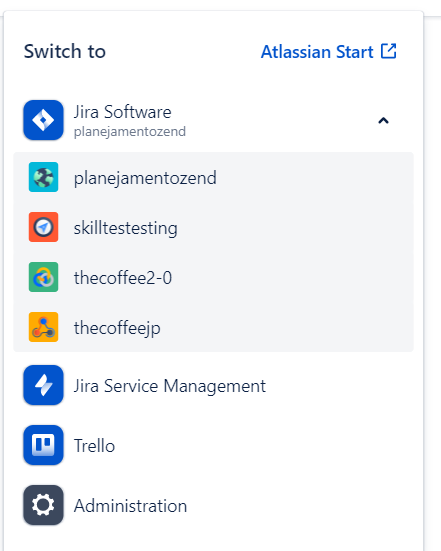Click the thecoffee2-0 rings avatar icon
The height and width of the screenshot is (551, 441).
pyautogui.click(x=43, y=277)
